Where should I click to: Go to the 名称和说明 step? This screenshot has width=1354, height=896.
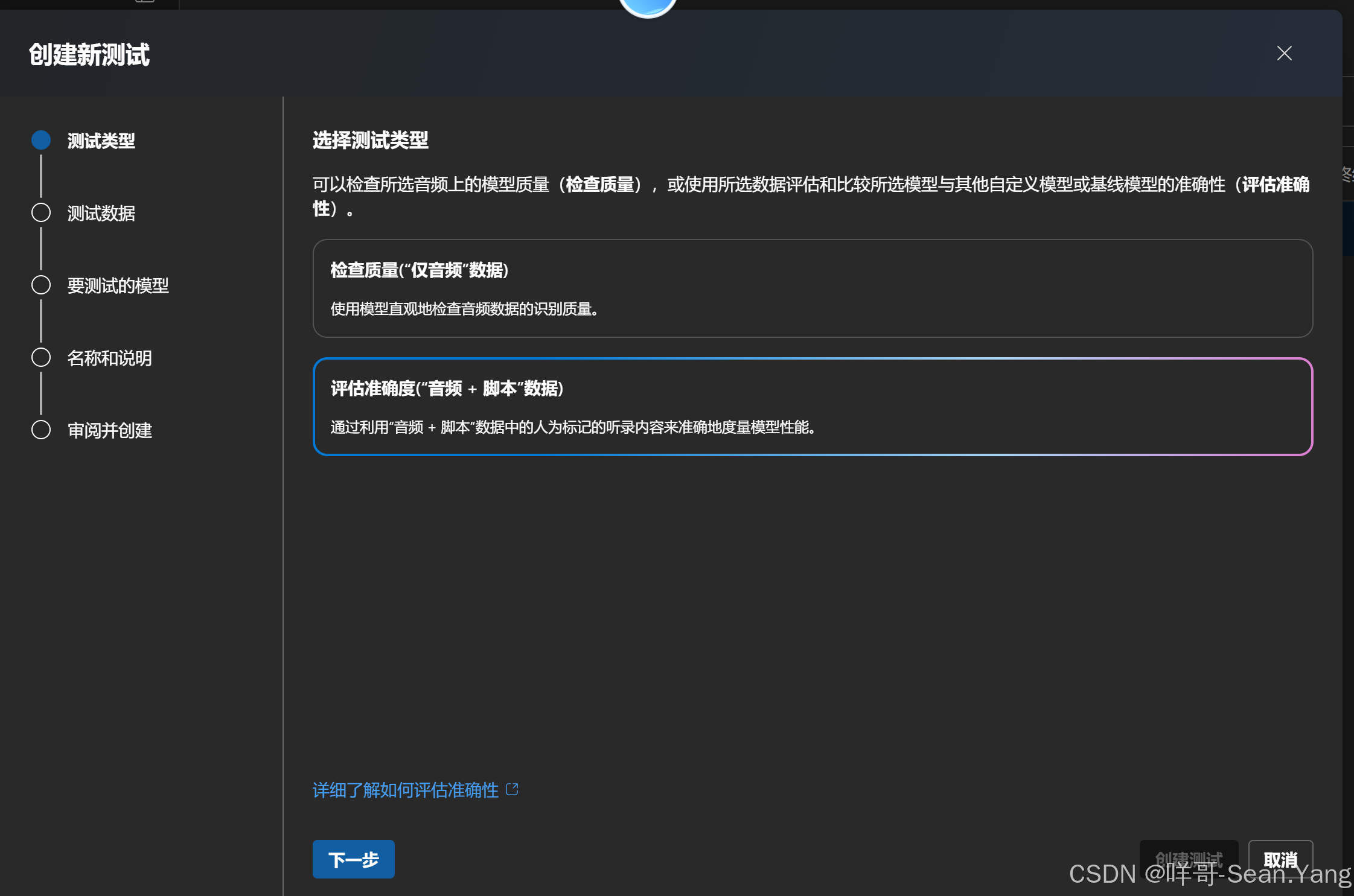(x=109, y=358)
